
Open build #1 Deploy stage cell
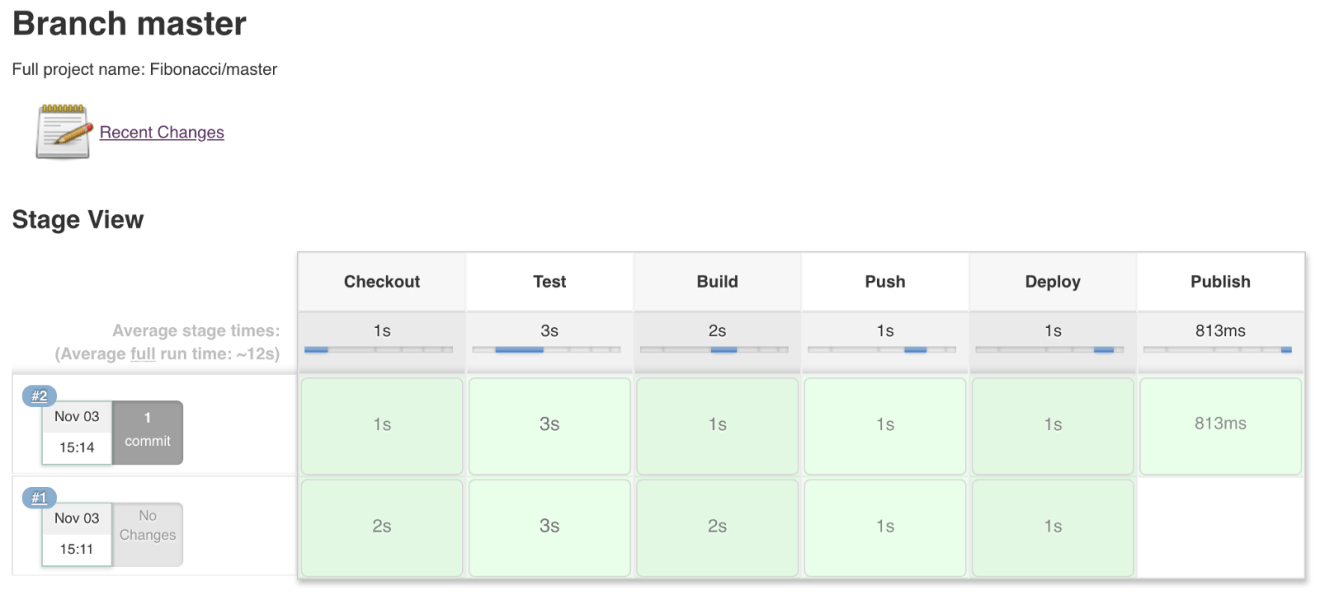(x=1053, y=527)
